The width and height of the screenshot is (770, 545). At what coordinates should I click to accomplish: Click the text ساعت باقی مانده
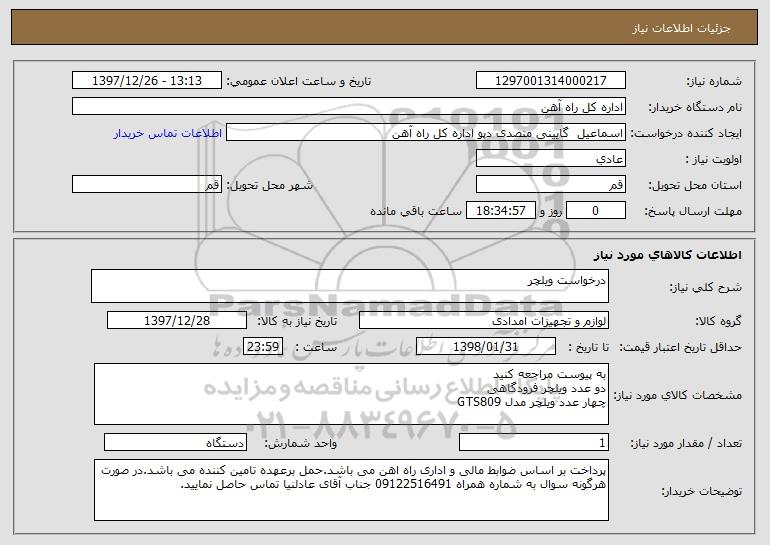415,211
